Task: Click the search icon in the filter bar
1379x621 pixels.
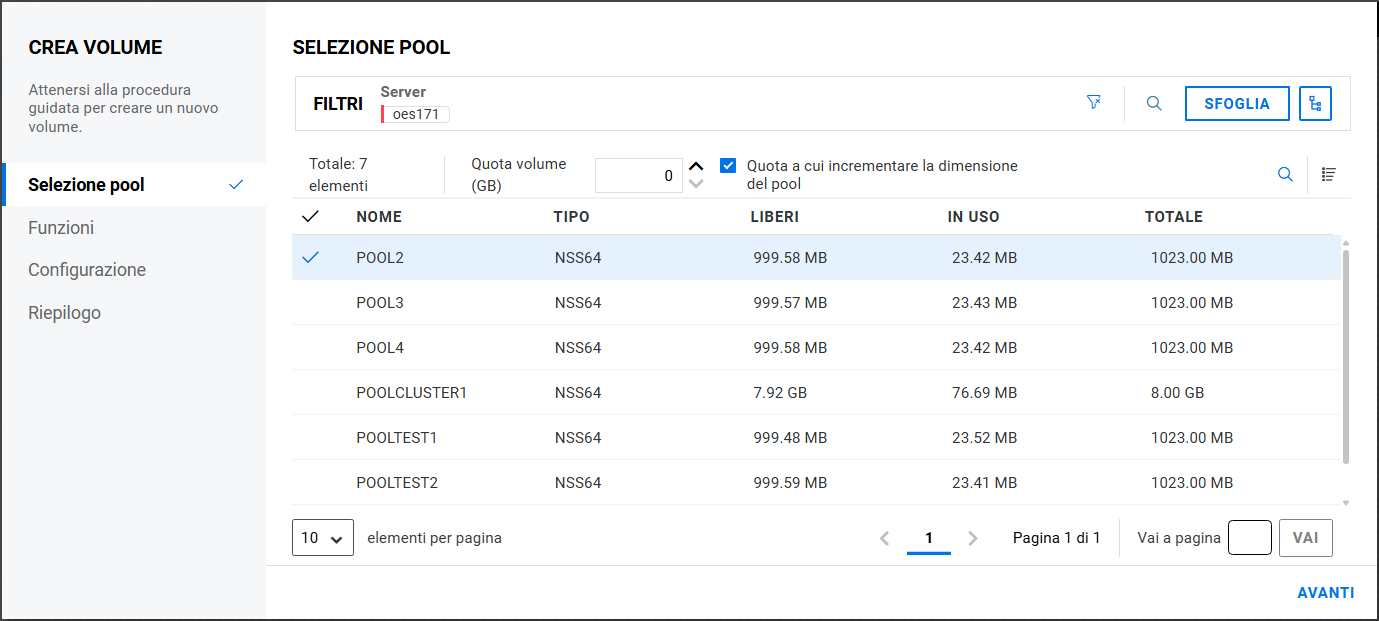Action: pos(1154,103)
